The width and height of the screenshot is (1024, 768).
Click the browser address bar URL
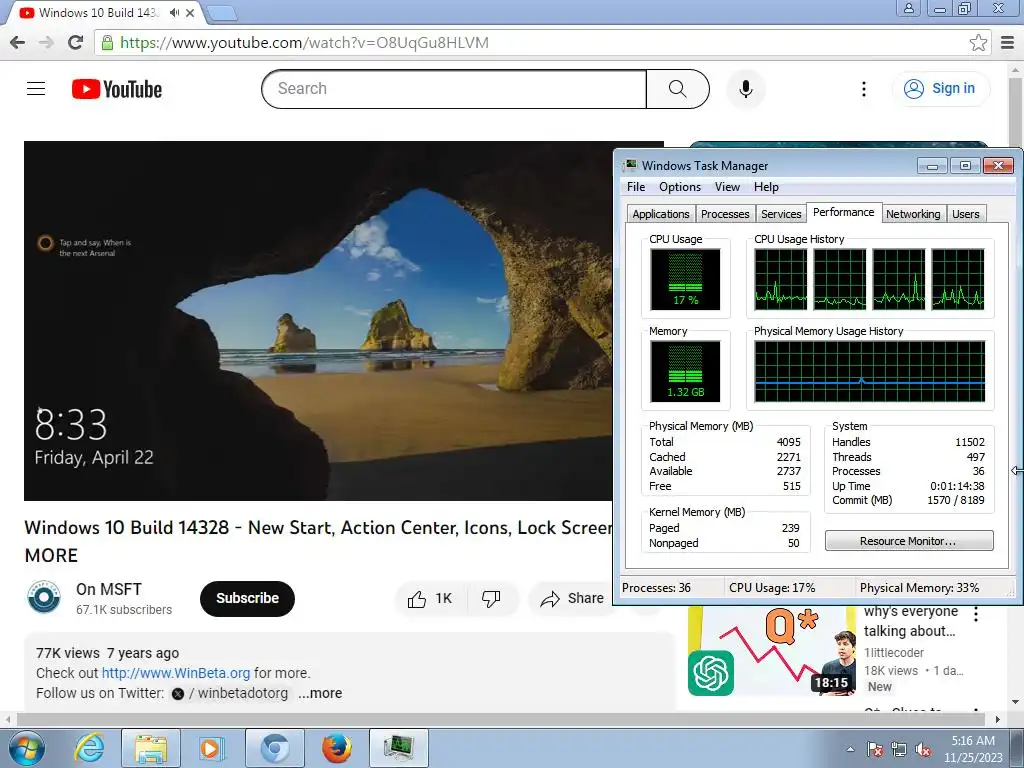coord(304,42)
